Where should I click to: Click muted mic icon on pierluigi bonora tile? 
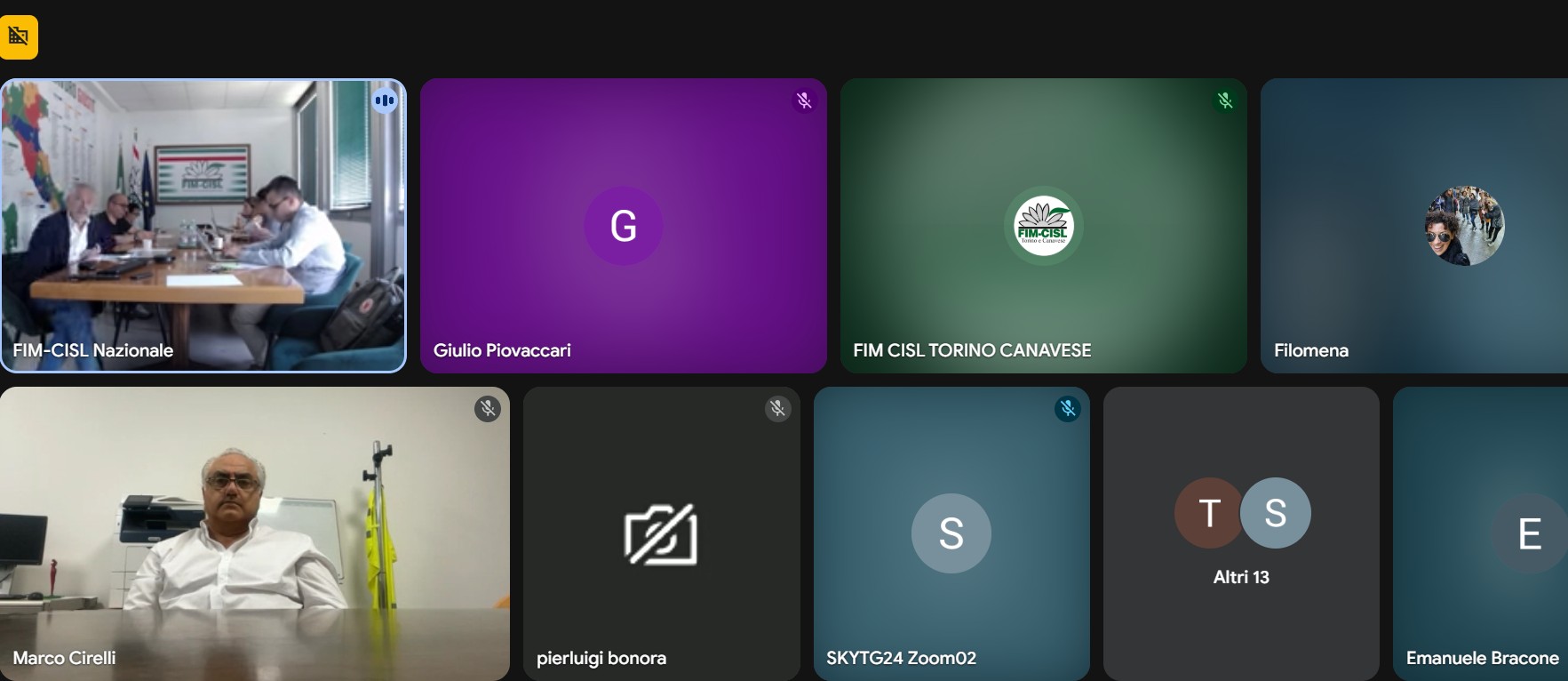[777, 409]
